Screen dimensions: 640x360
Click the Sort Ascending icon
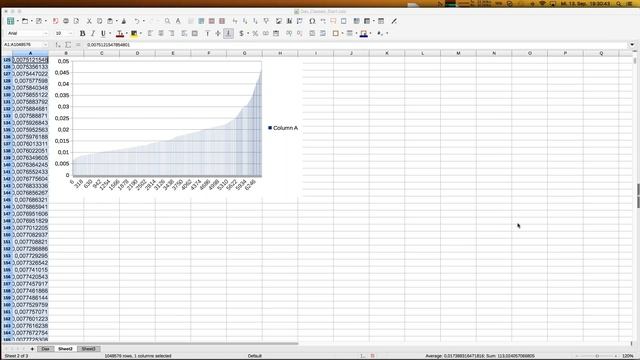(x=245, y=21)
